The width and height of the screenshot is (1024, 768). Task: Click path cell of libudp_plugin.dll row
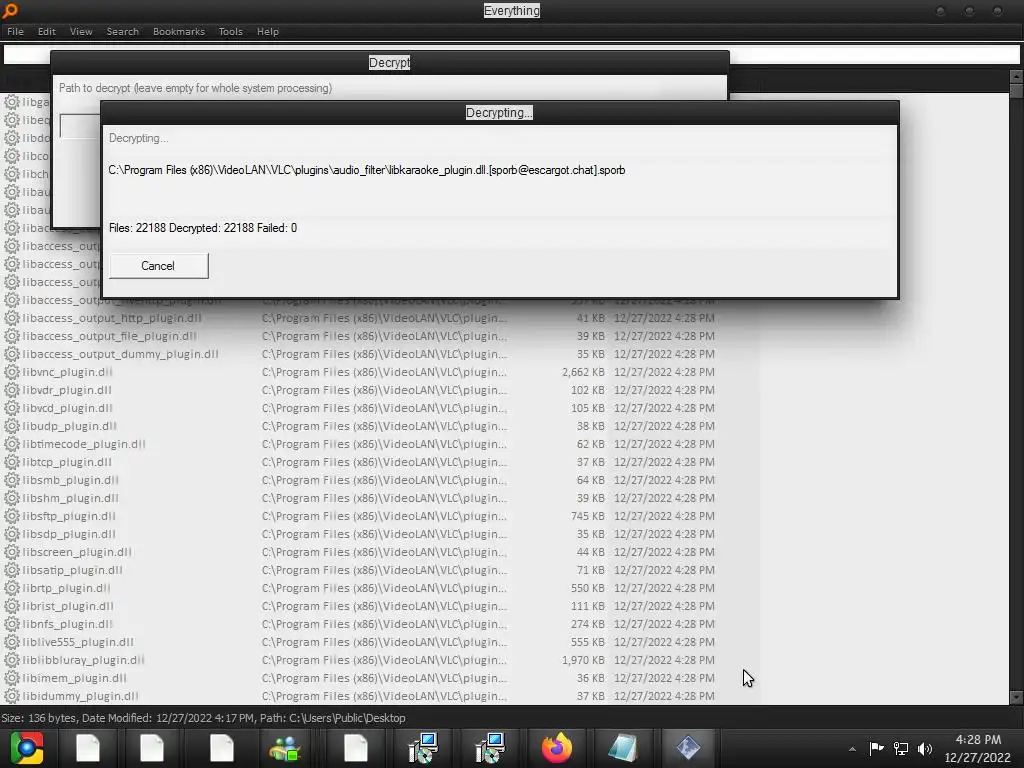(384, 426)
